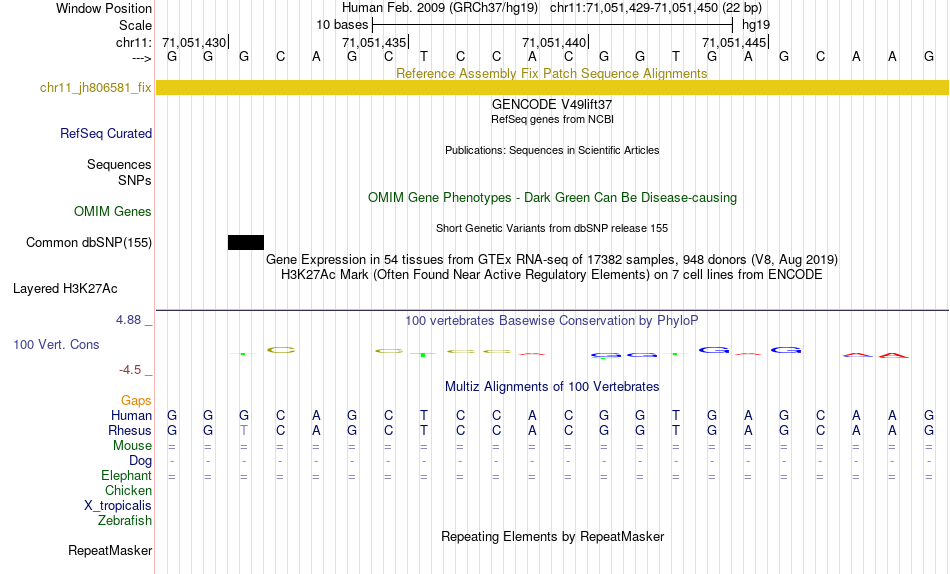Select the Common dbSNP(155) label

tap(89, 242)
